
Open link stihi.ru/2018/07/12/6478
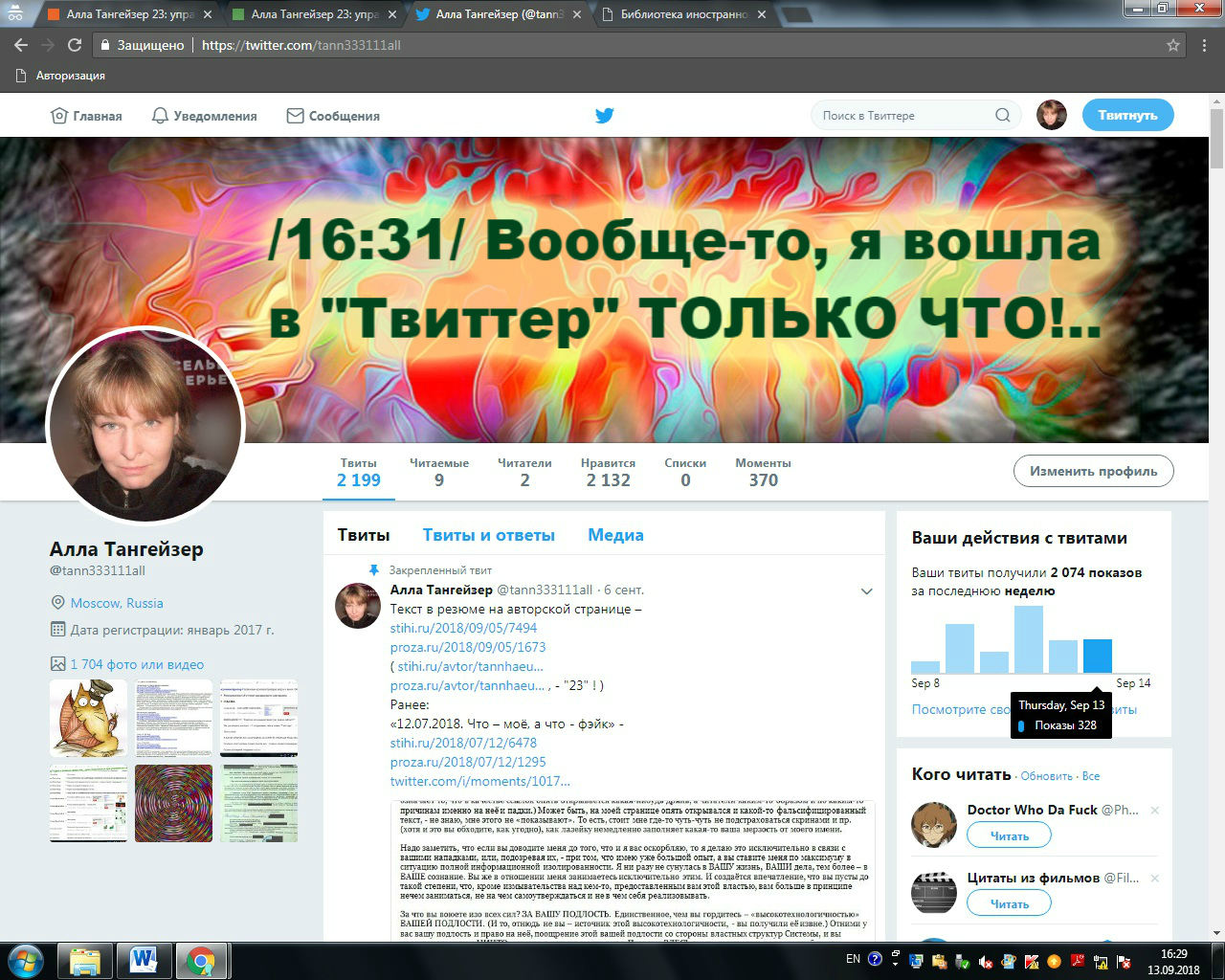pos(463,743)
